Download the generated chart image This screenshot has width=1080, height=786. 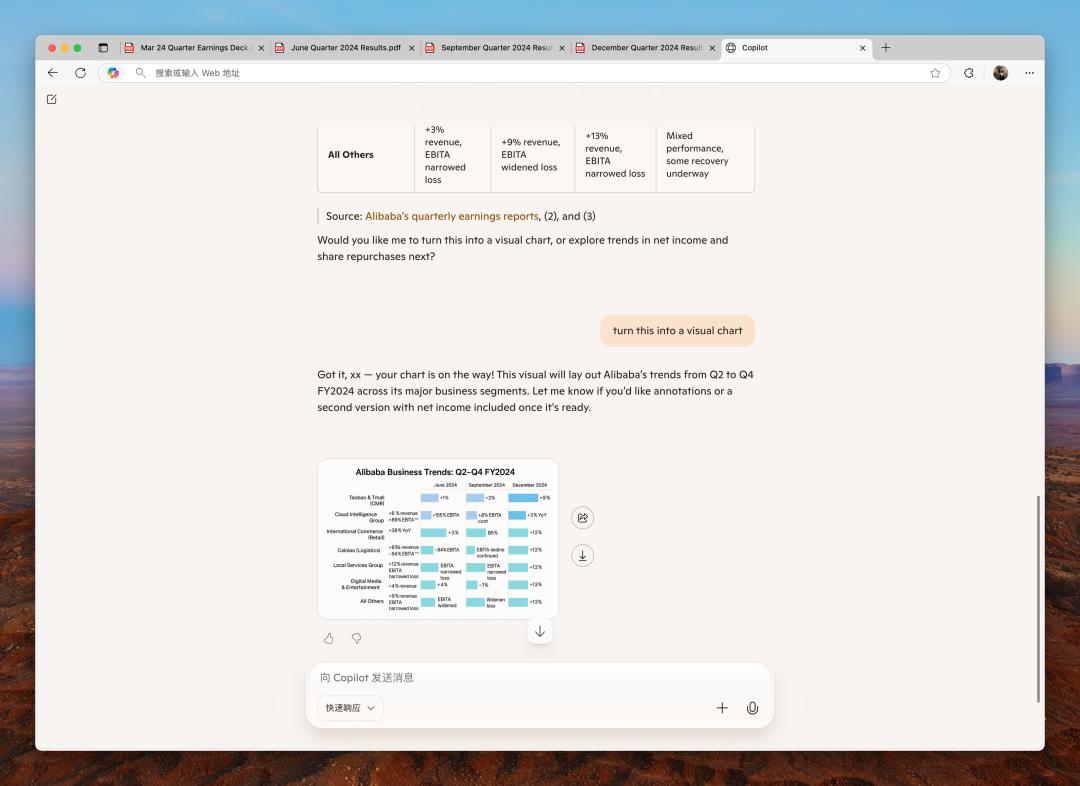click(583, 556)
